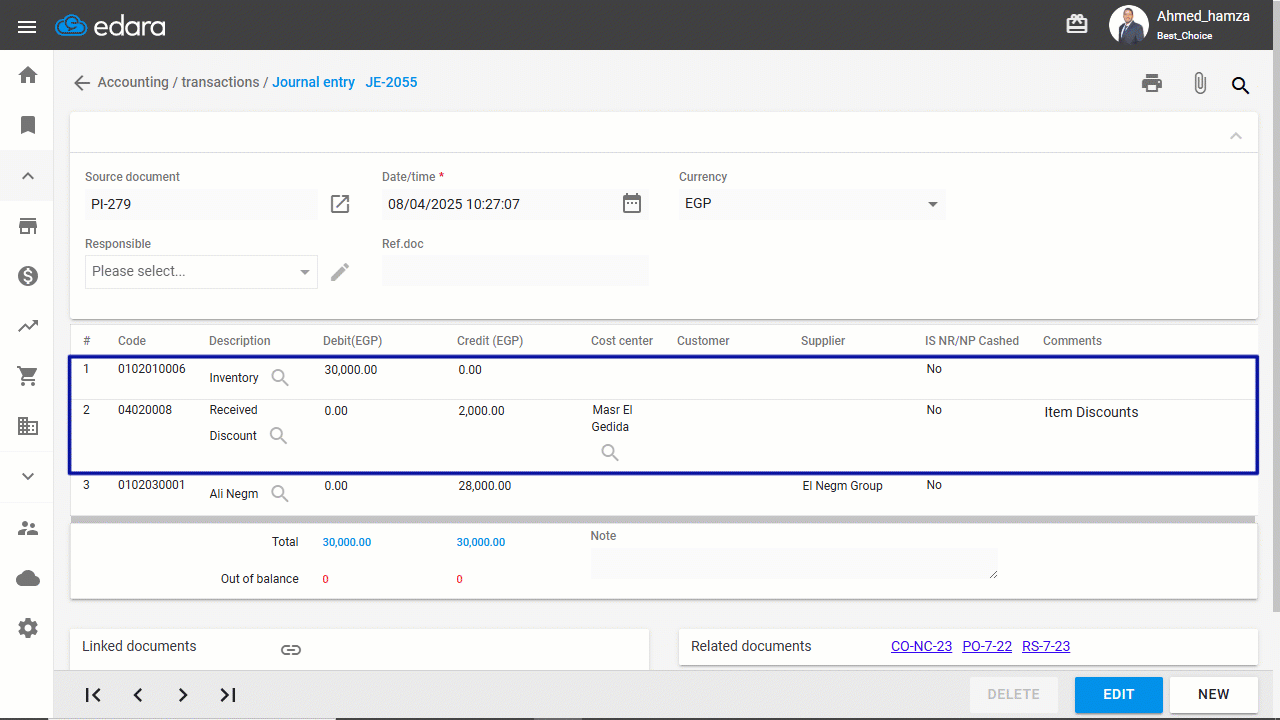This screenshot has height=720, width=1280.
Task: Edit the Responsible field with pencil icon
Action: tap(340, 272)
